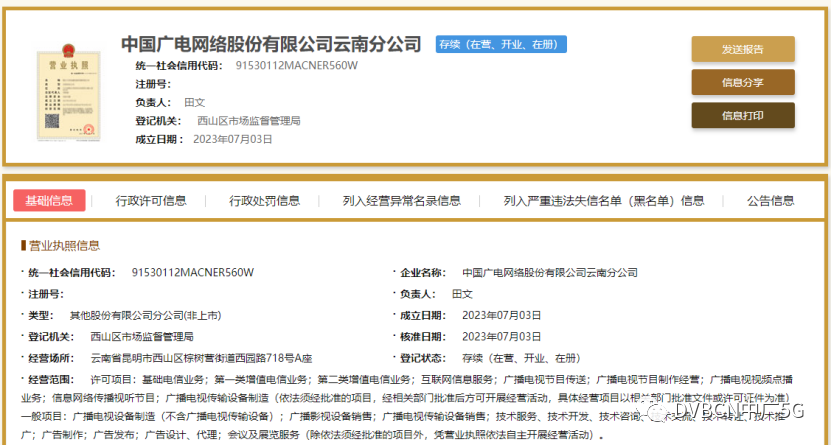This screenshot has width=831, height=446.
Task: Click the 发送报告 button
Action: click(742, 49)
